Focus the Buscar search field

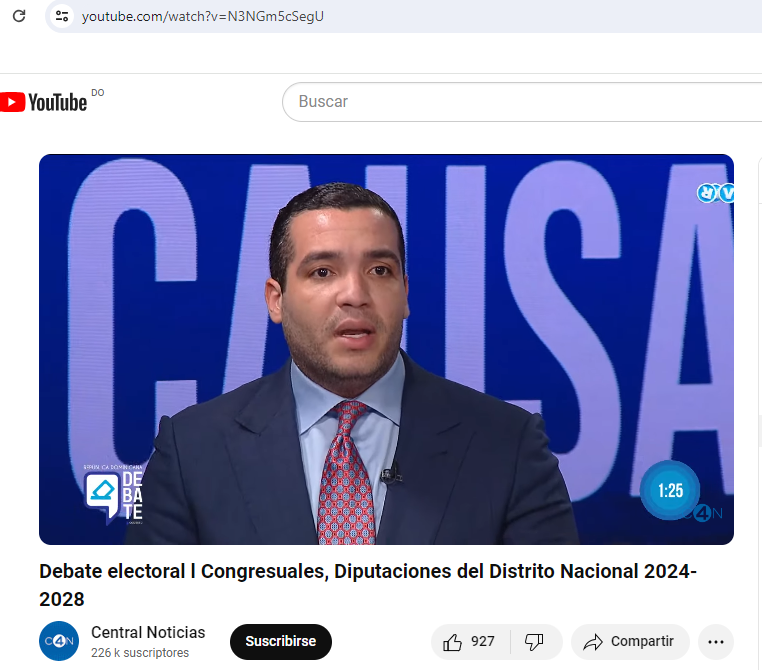click(x=520, y=101)
